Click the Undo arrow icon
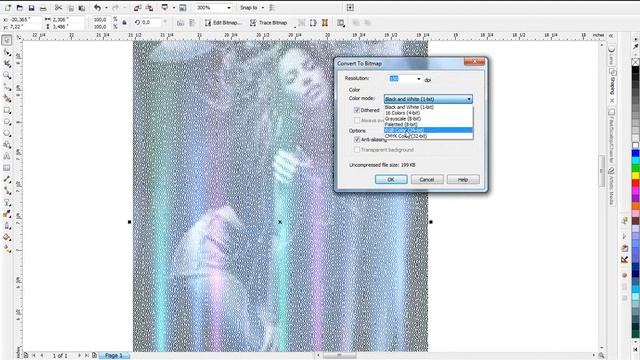Viewport: 640px width, 360px height. point(97,8)
